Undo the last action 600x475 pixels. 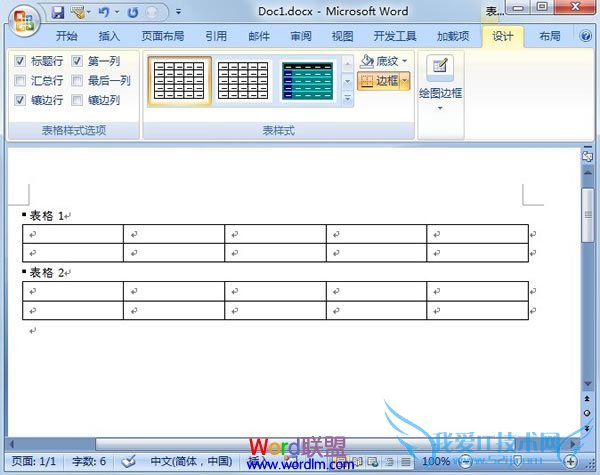(103, 13)
